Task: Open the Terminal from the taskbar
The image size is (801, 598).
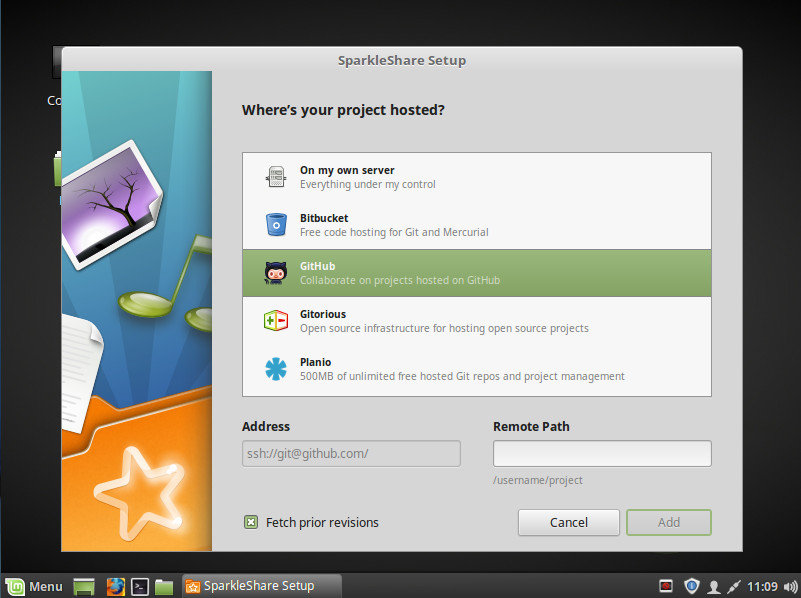Action: [141, 586]
